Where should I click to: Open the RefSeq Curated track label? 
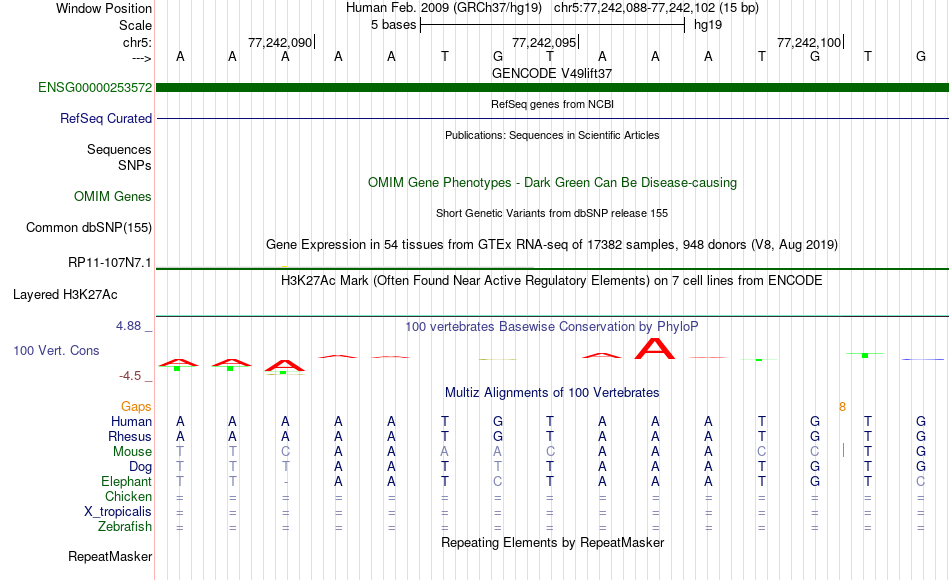(106, 118)
